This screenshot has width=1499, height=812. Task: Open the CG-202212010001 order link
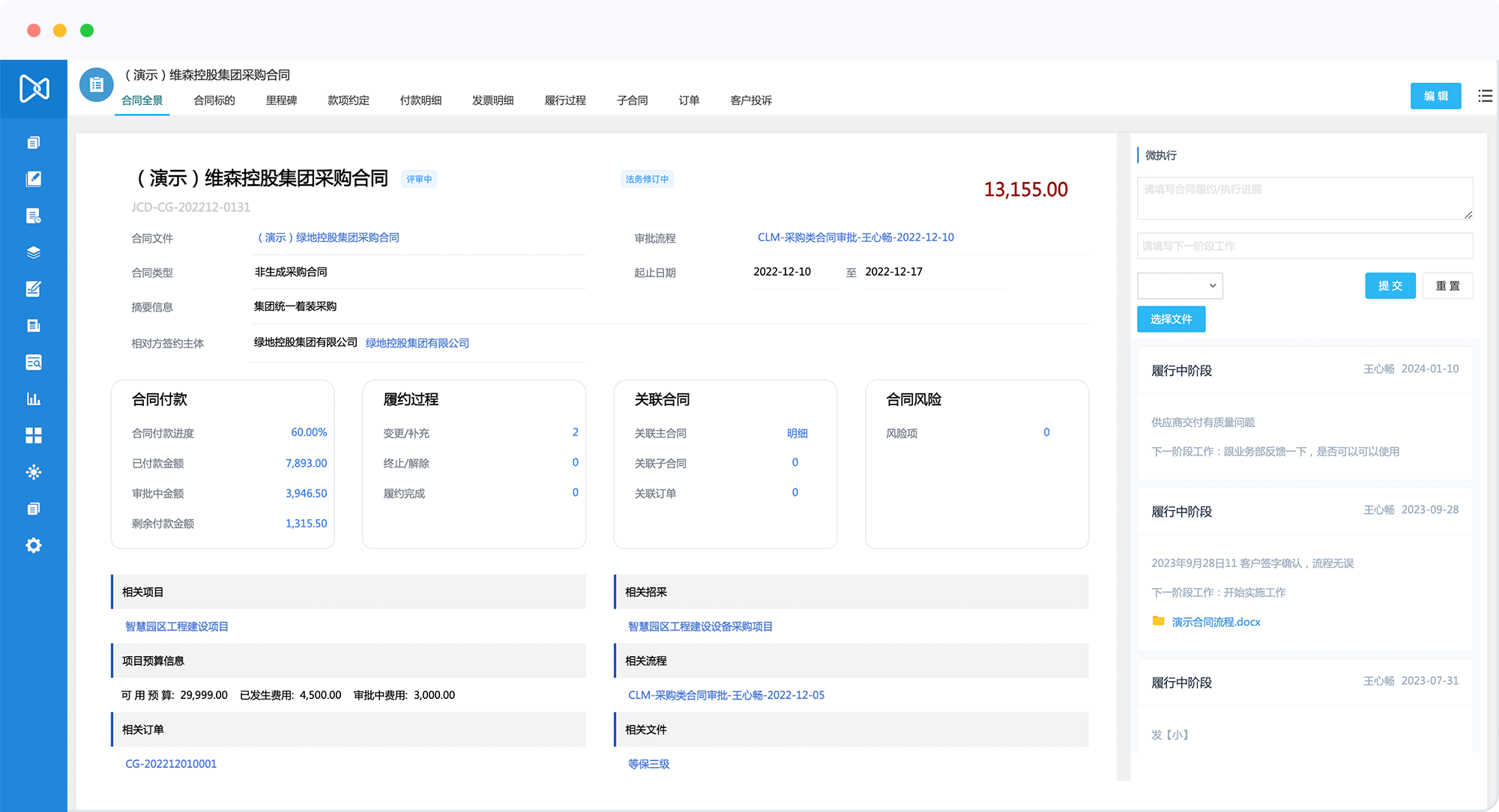(171, 764)
